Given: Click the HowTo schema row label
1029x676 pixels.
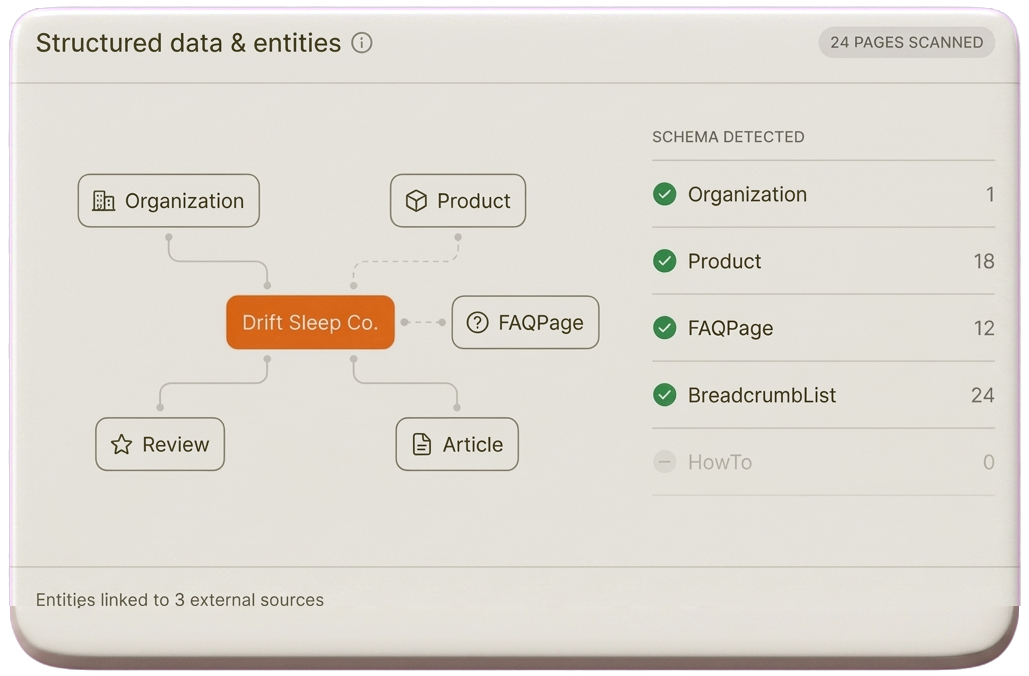Looking at the screenshot, I should [720, 462].
